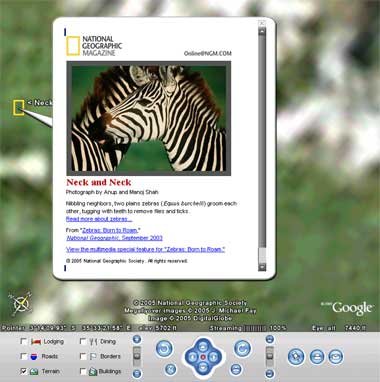380x382 pixels.
Task: Toggle the Terrain checkbox
Action: (24, 371)
